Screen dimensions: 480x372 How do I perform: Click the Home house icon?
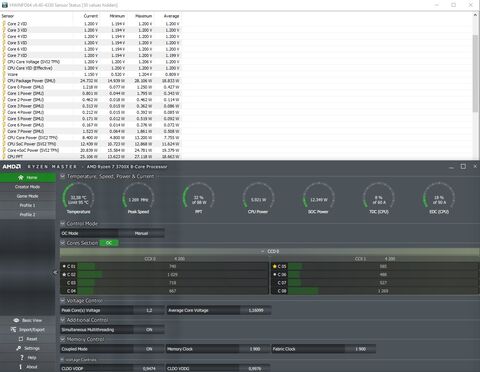[21, 177]
